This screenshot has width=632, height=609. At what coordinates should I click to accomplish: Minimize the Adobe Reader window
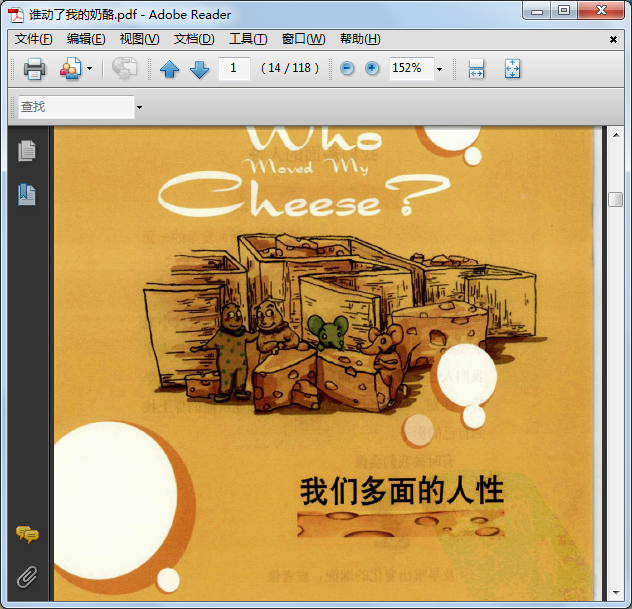tap(536, 10)
